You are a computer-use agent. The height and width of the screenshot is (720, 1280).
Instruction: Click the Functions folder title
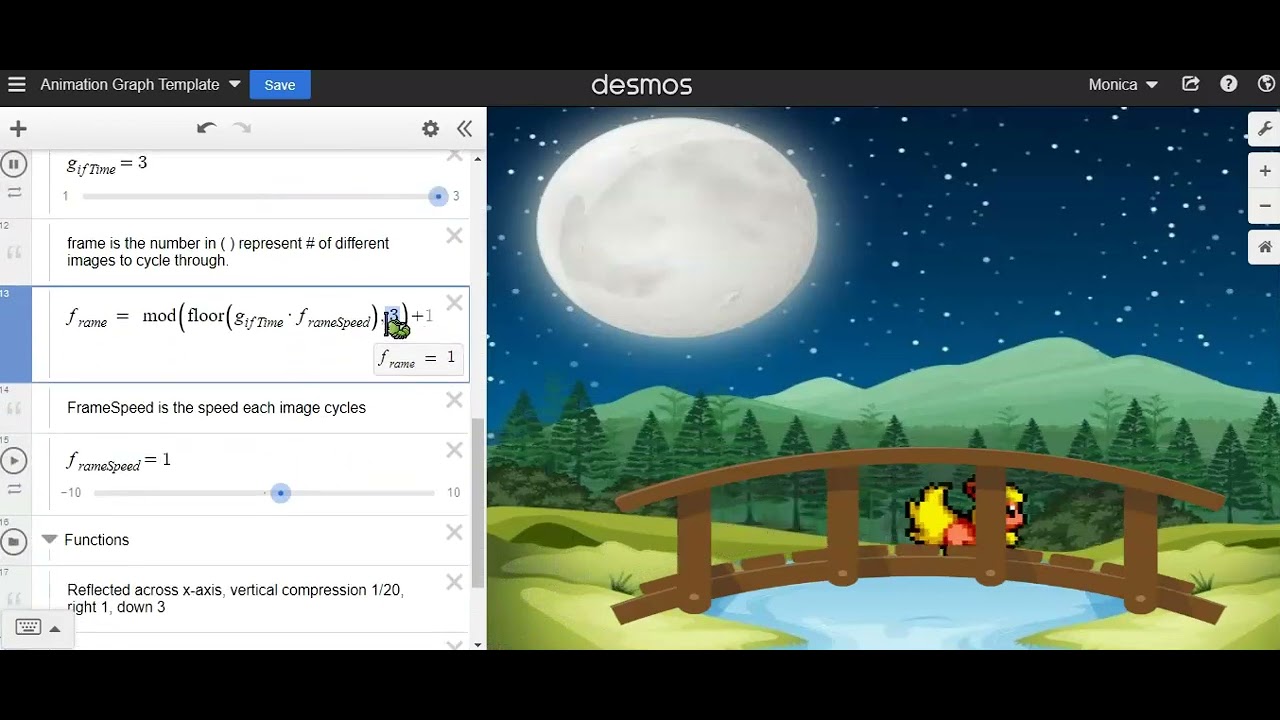pos(96,540)
